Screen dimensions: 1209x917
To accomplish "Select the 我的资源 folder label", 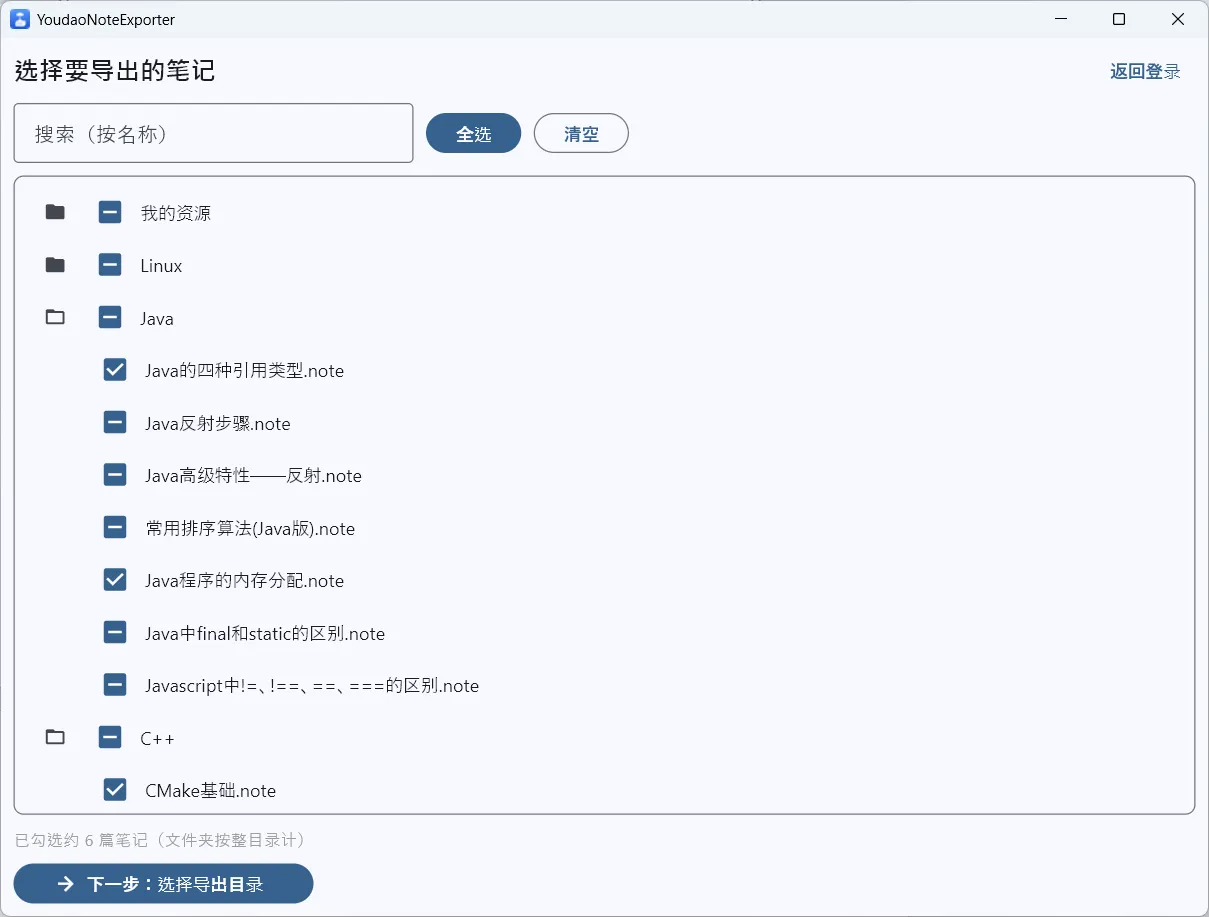I will [175, 213].
